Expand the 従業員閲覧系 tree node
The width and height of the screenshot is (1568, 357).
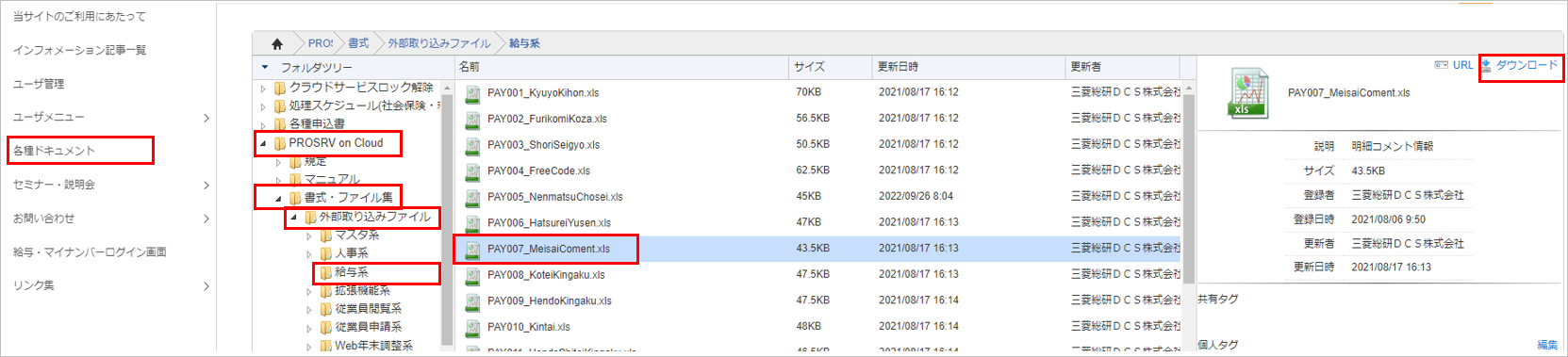pyautogui.click(x=309, y=310)
